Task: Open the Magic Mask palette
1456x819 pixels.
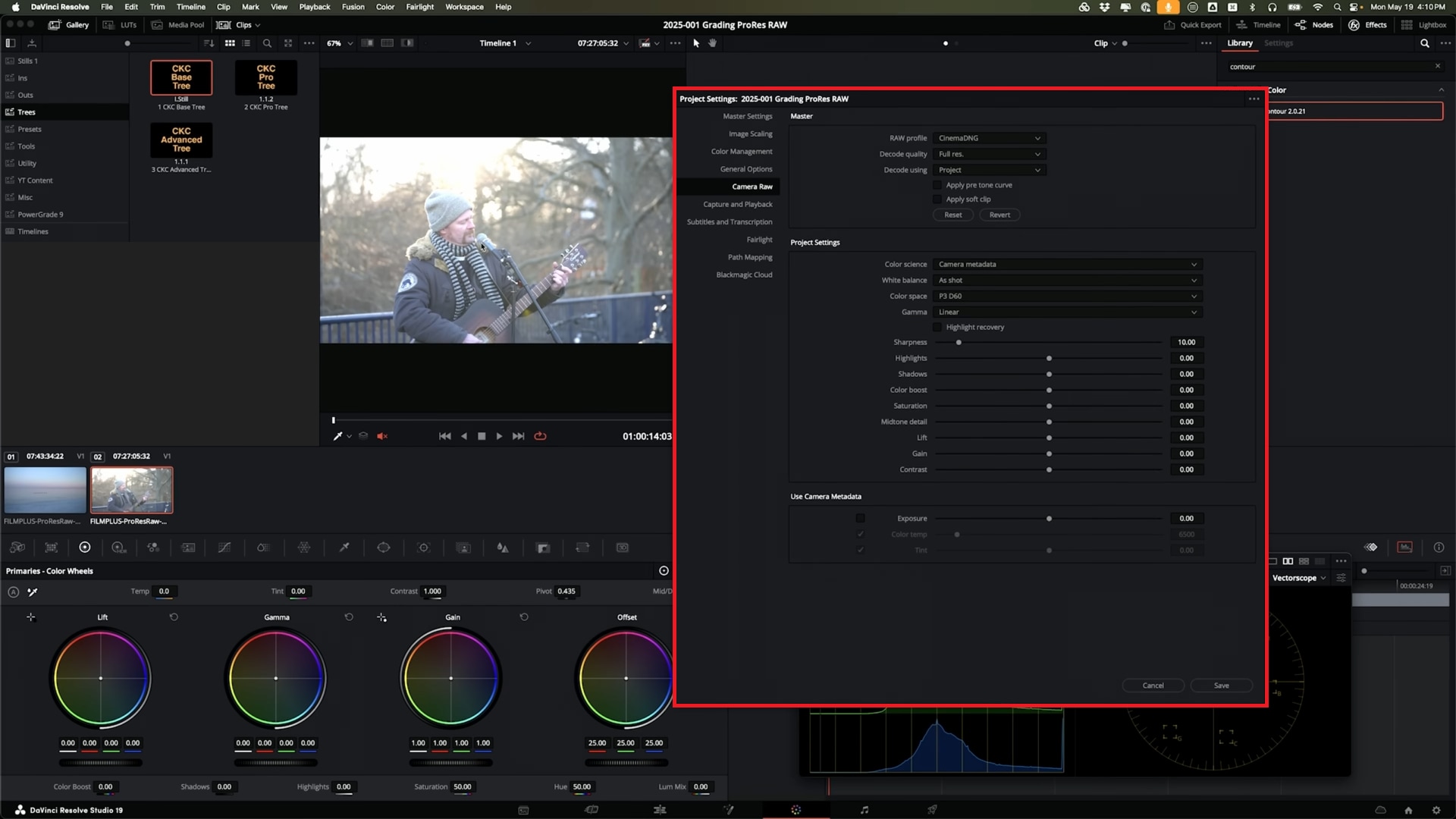Action: (463, 548)
